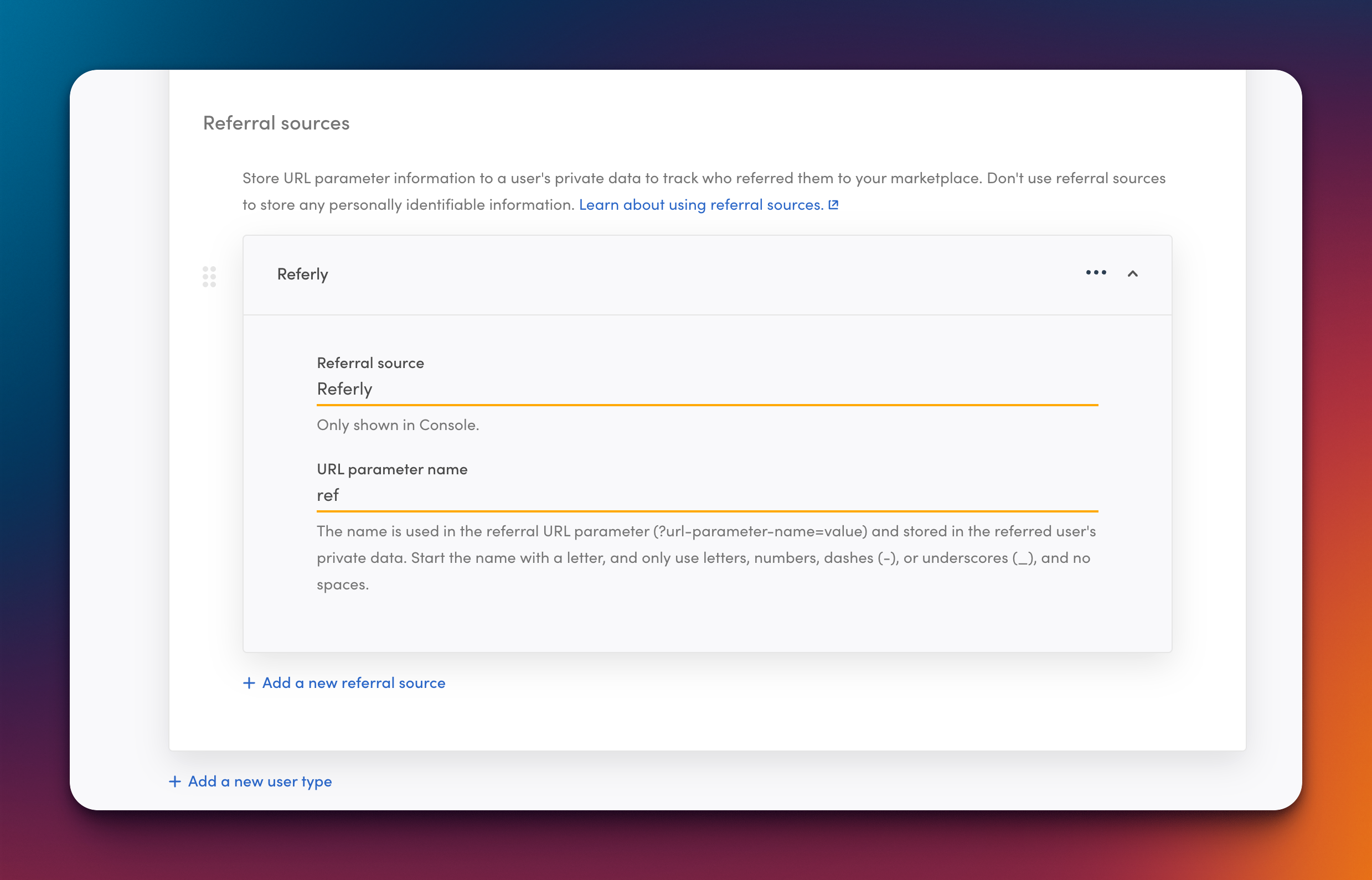This screenshot has width=1372, height=880.
Task: Add a new user type
Action: pos(250,781)
